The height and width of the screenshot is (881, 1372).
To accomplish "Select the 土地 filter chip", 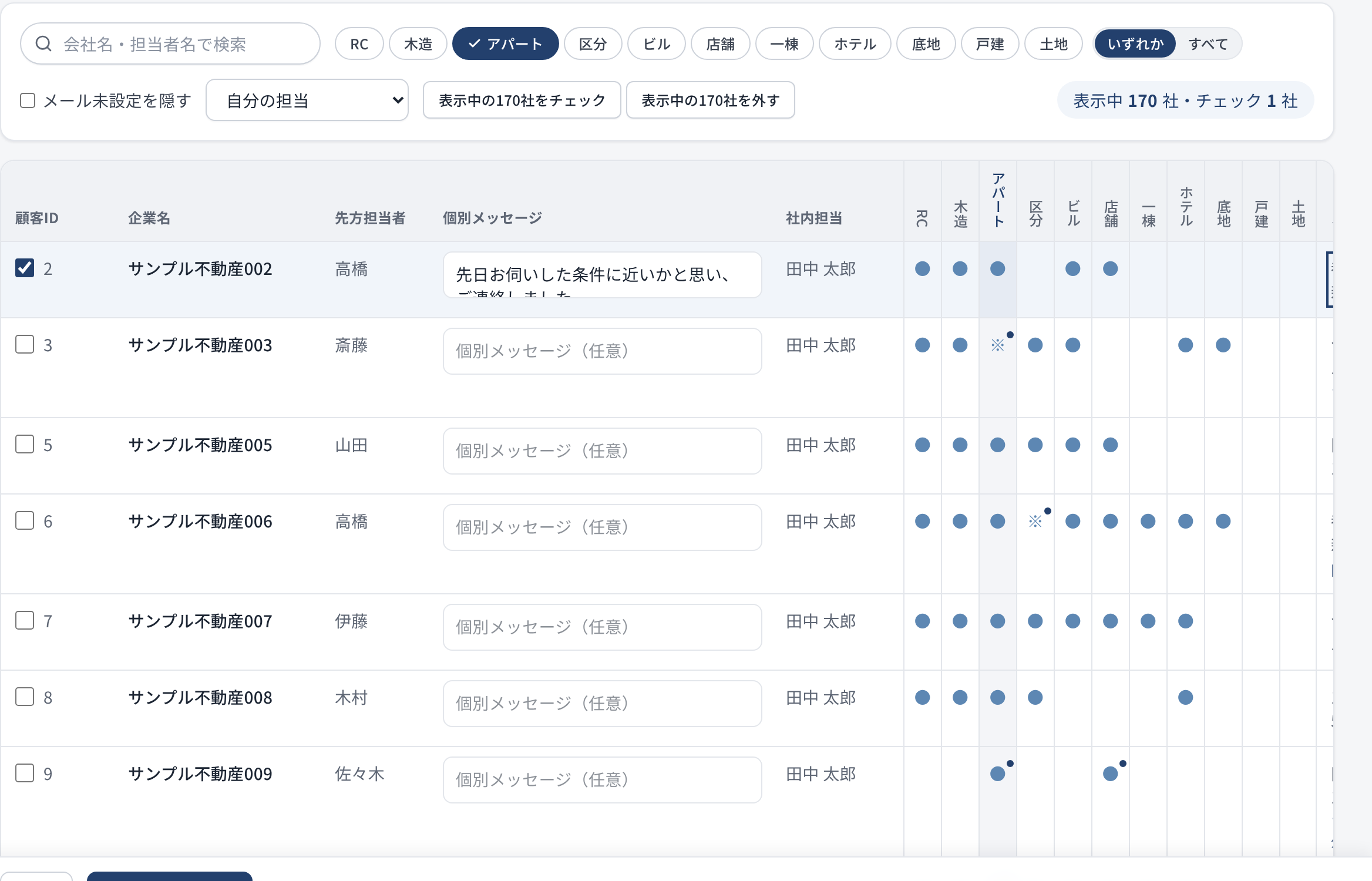I will [1054, 44].
